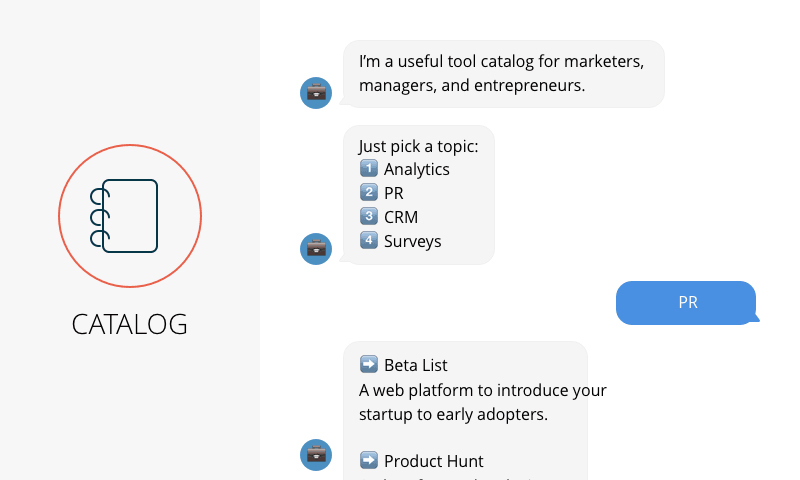
Task: Click the arrow emoji before Beta List
Action: tap(368, 365)
